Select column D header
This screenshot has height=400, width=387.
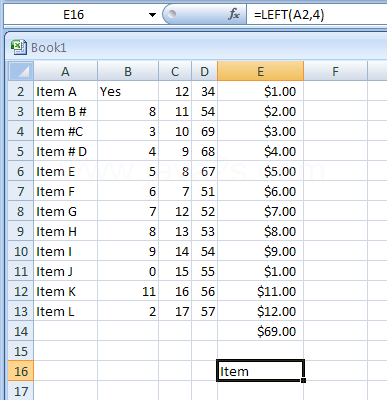click(204, 71)
